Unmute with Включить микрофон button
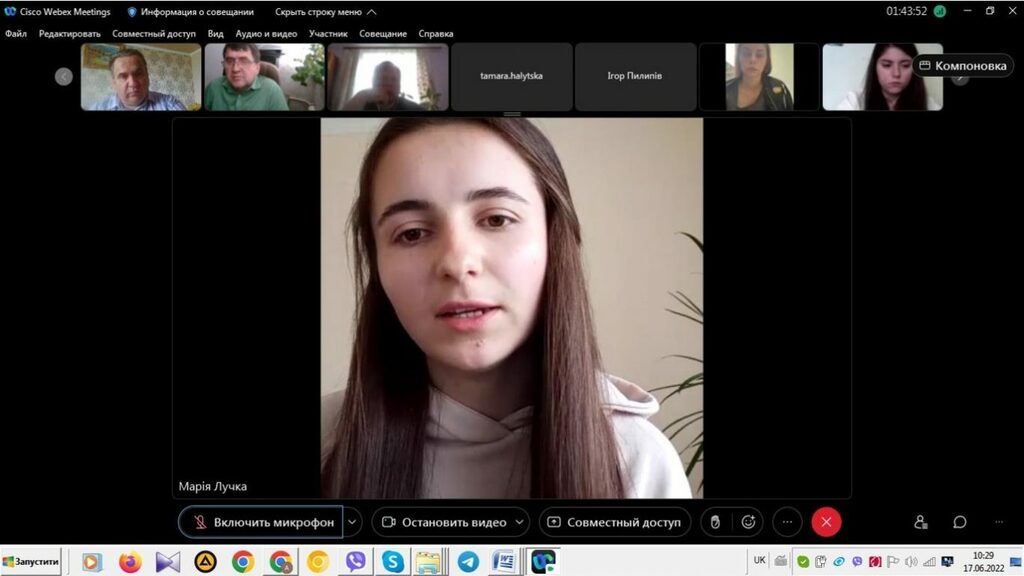Viewport: 1024px width, 576px height. tap(262, 522)
